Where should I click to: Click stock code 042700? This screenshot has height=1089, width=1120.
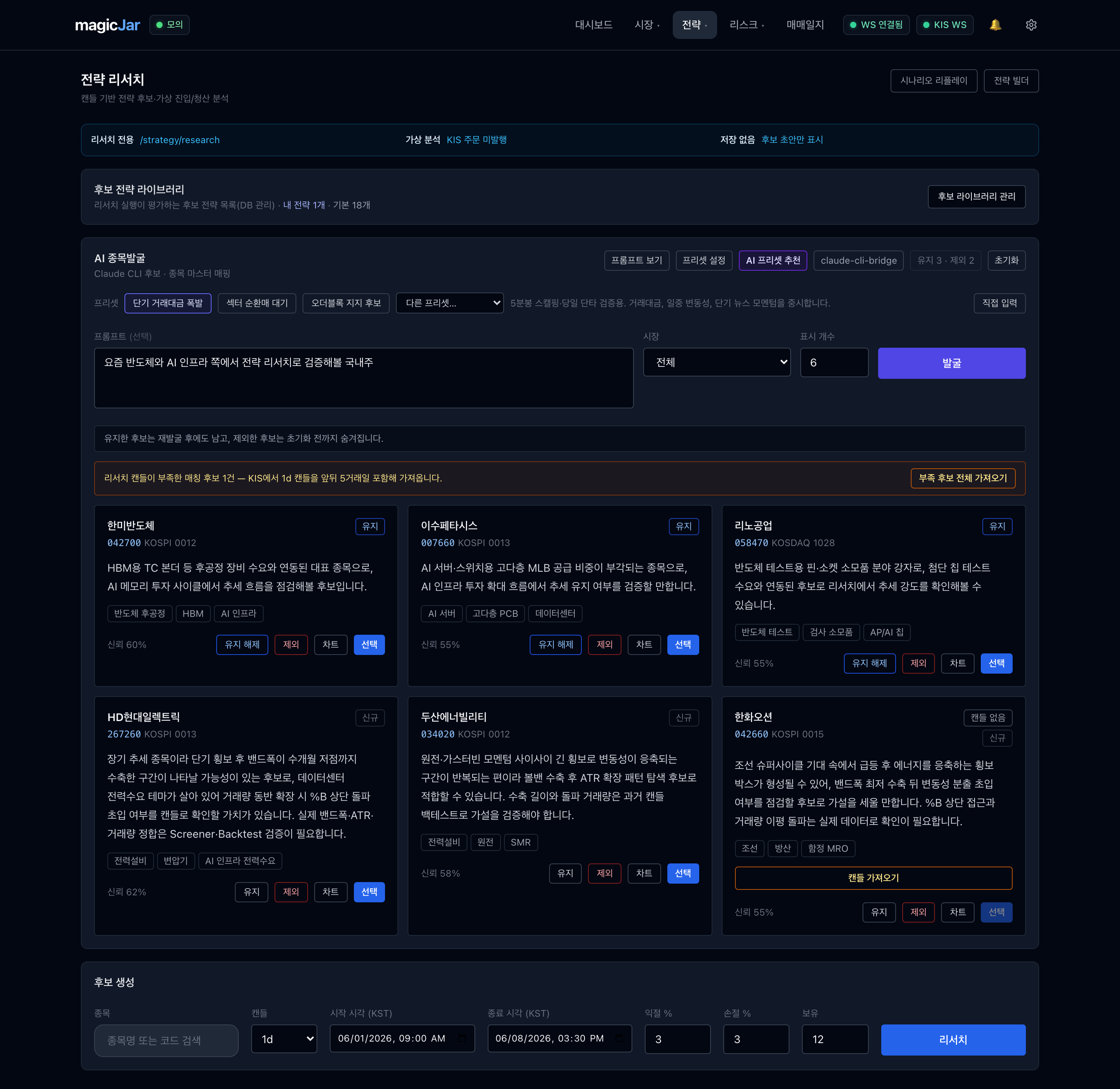pos(124,543)
